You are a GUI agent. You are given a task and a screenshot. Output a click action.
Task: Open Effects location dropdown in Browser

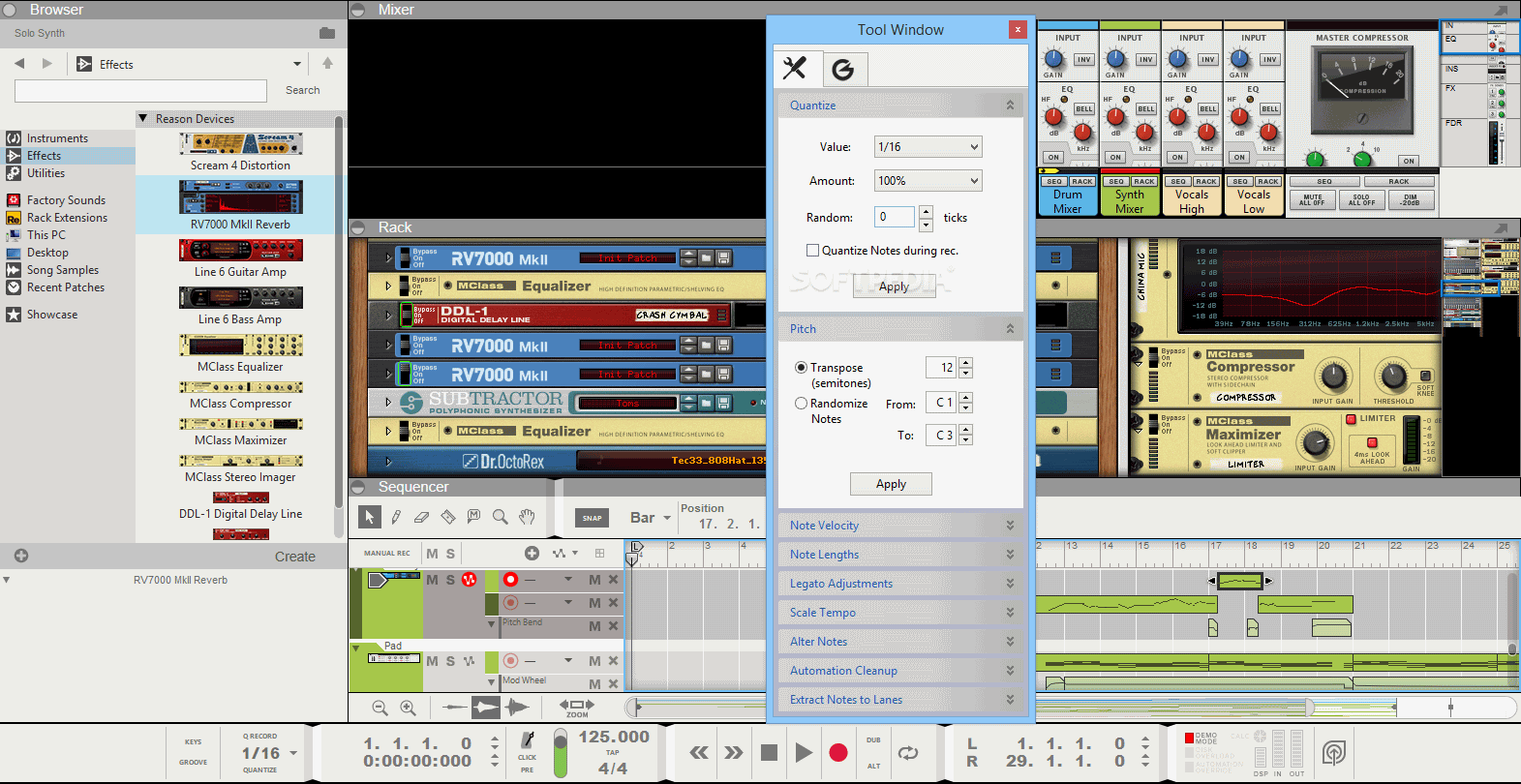pos(296,64)
